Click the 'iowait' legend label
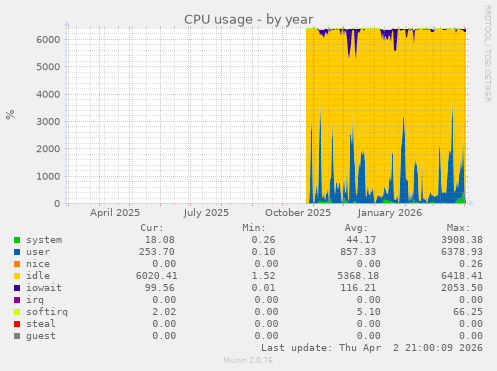497x371 pixels. click(x=44, y=288)
